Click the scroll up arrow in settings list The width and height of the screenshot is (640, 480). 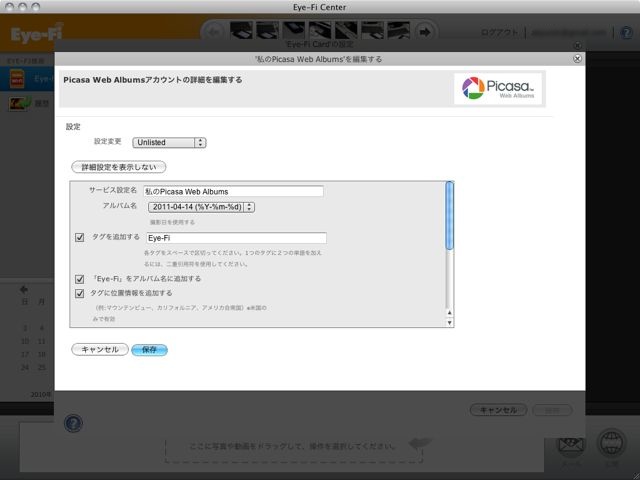[449, 313]
